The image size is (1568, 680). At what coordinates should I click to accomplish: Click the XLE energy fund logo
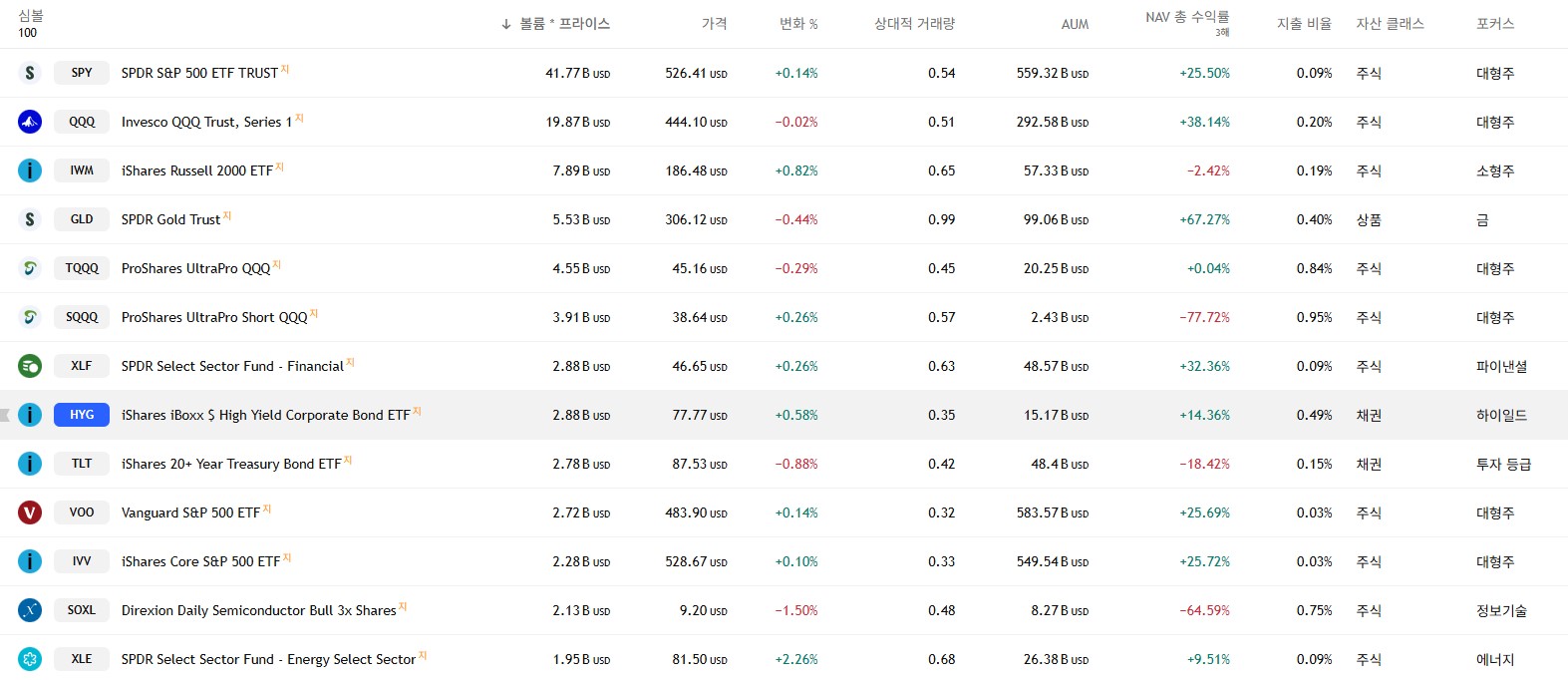point(30,659)
